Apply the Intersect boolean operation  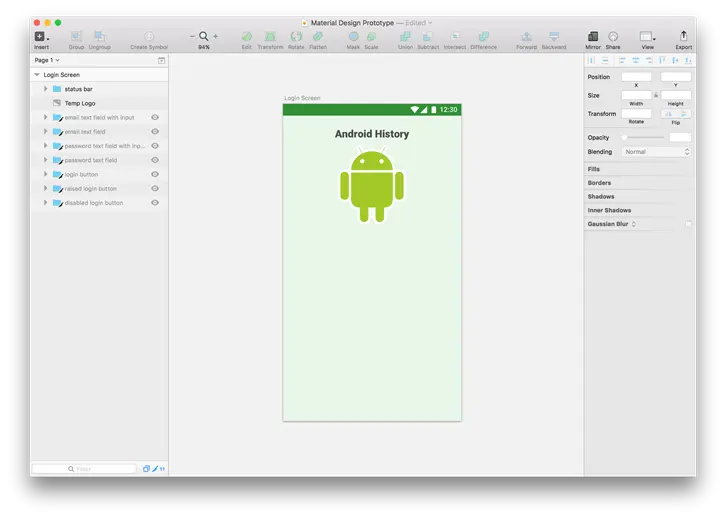[x=455, y=36]
